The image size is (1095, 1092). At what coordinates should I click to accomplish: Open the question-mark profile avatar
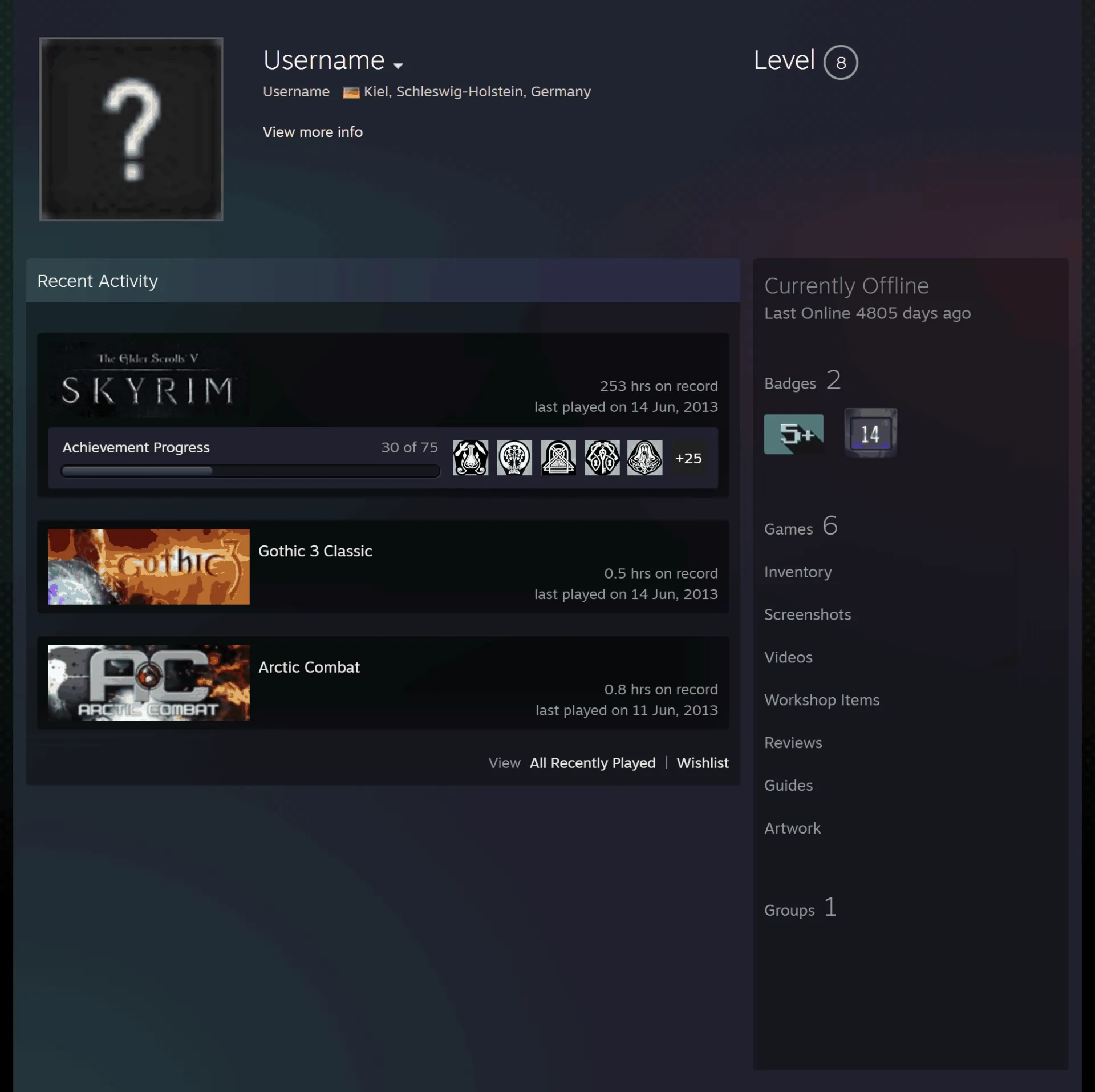click(131, 129)
